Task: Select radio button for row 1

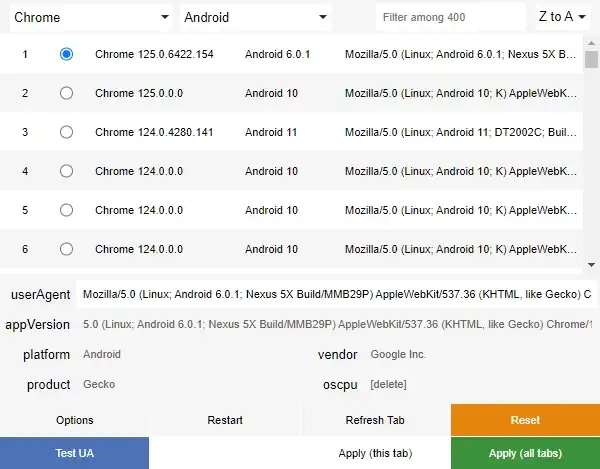Action: (66, 54)
